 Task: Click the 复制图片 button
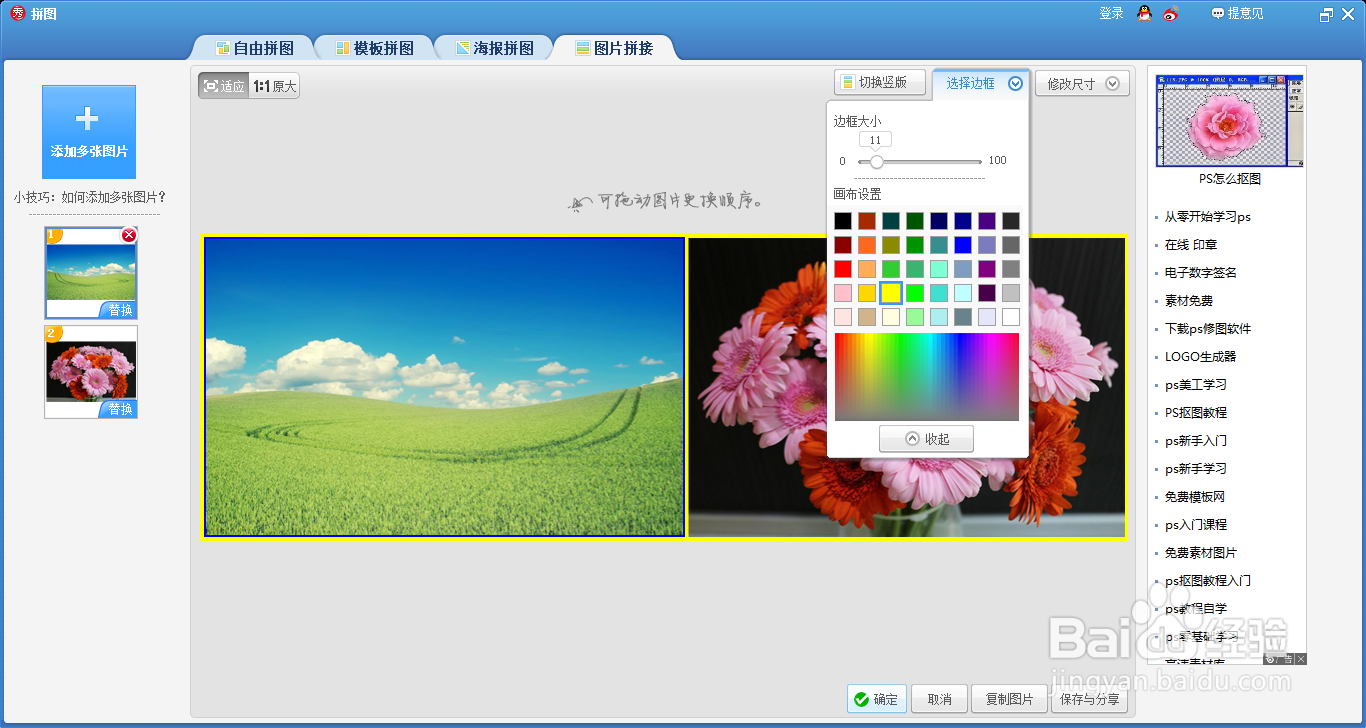[1009, 699]
